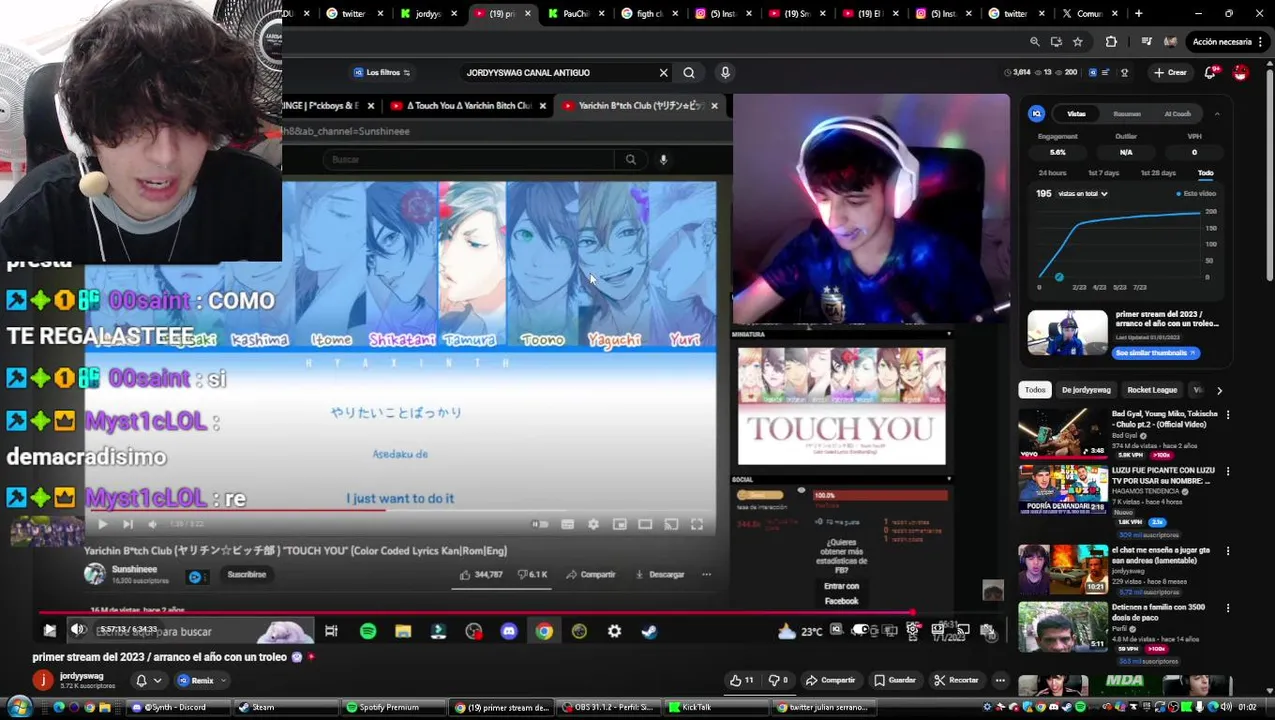
Task: Open Chrome zoom magnifier icon in address bar
Action: pos(1035,42)
